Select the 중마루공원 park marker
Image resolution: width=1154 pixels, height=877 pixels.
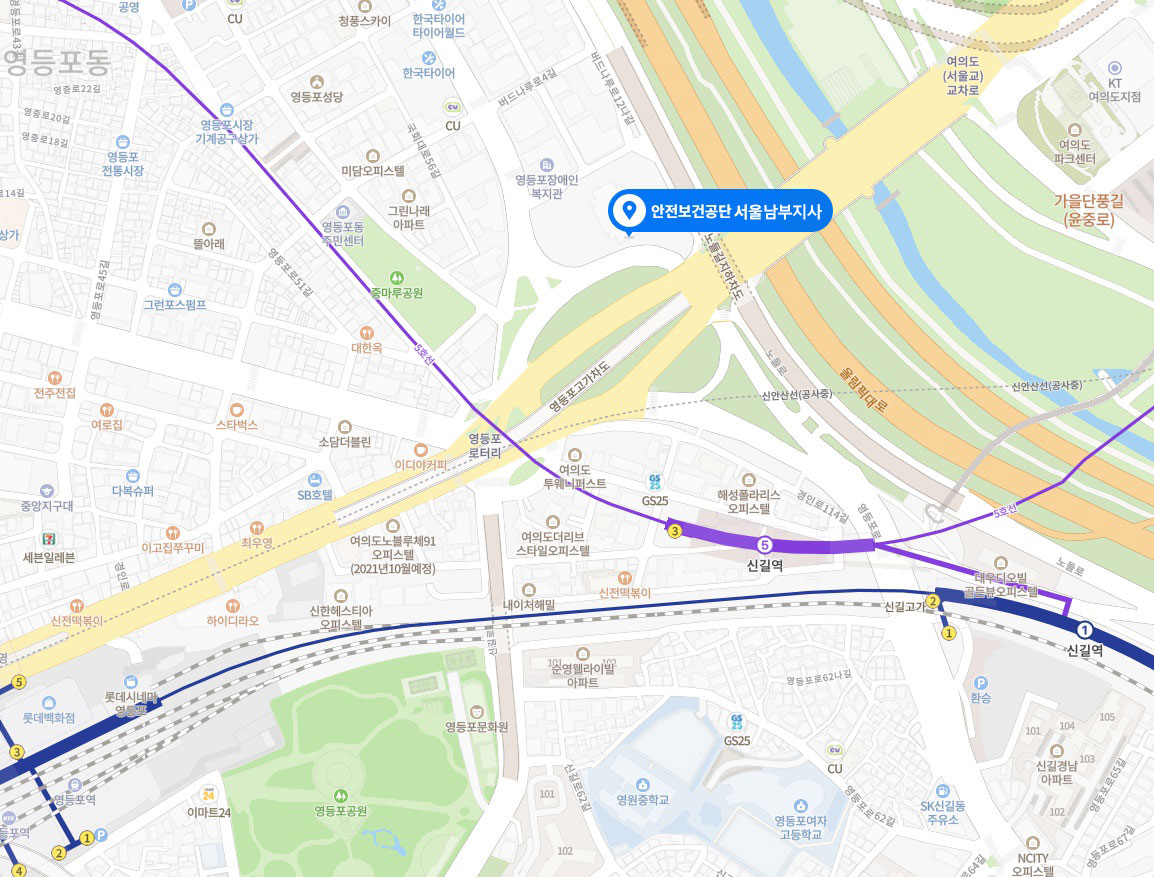pyautogui.click(x=397, y=278)
